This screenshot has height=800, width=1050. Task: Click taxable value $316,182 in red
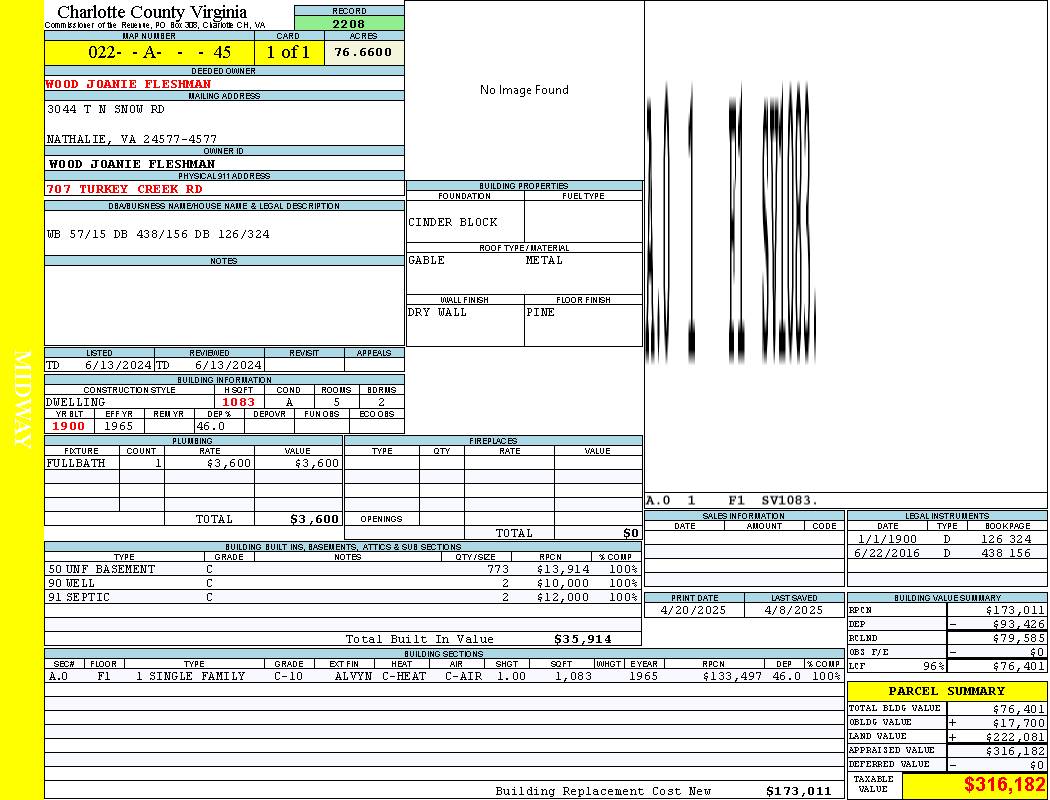1004,785
